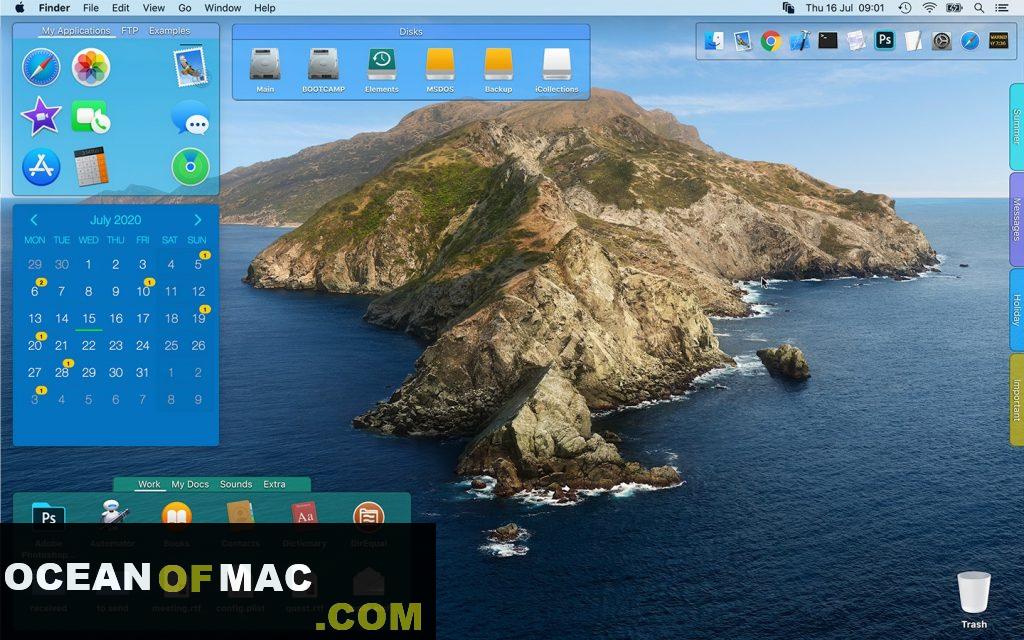Open the Trash on the desktop

[974, 600]
